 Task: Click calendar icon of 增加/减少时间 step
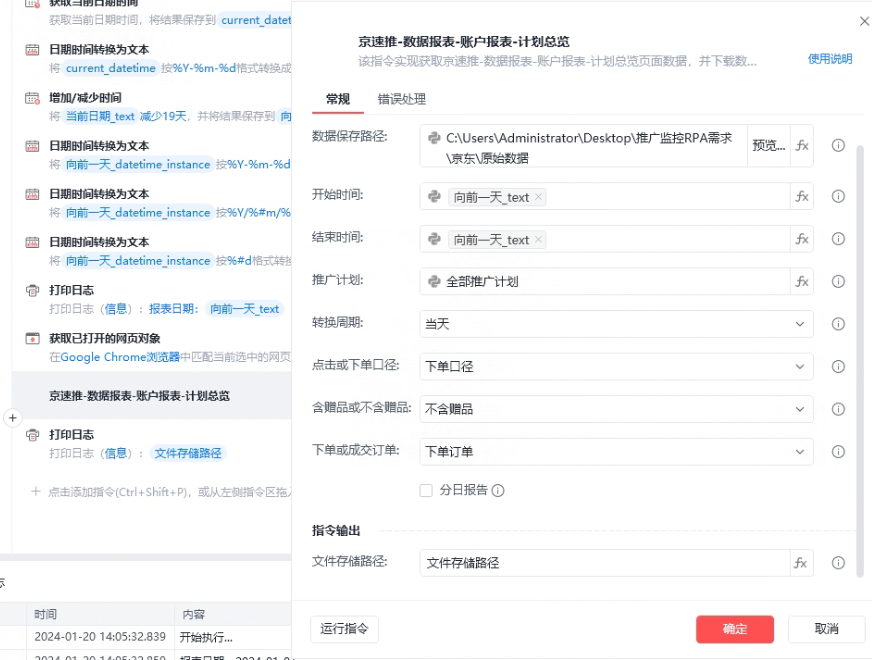click(x=32, y=98)
